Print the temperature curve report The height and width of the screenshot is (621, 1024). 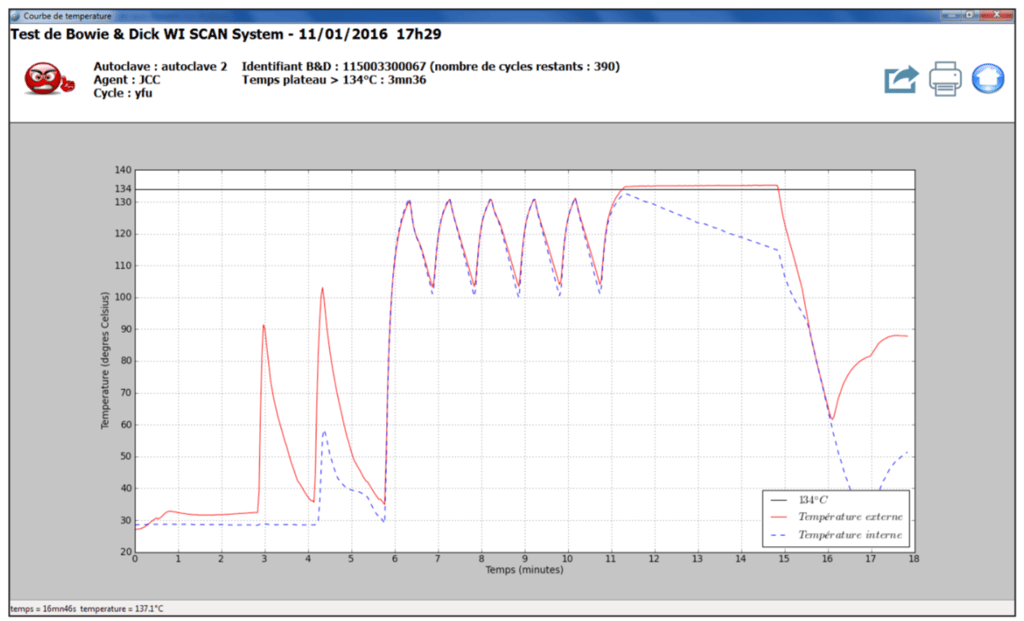click(945, 79)
